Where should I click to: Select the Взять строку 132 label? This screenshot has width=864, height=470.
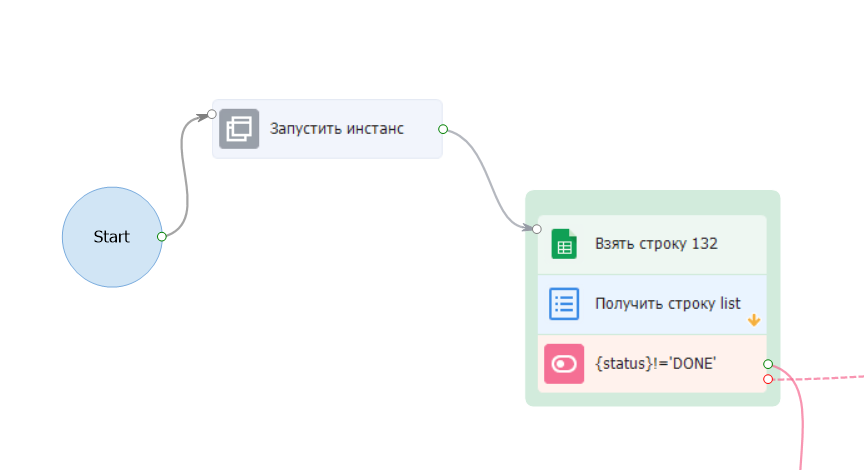pos(656,244)
